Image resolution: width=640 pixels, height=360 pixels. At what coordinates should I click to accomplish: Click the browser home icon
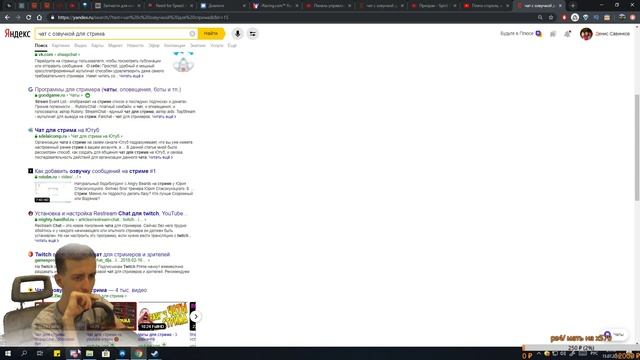39,18
